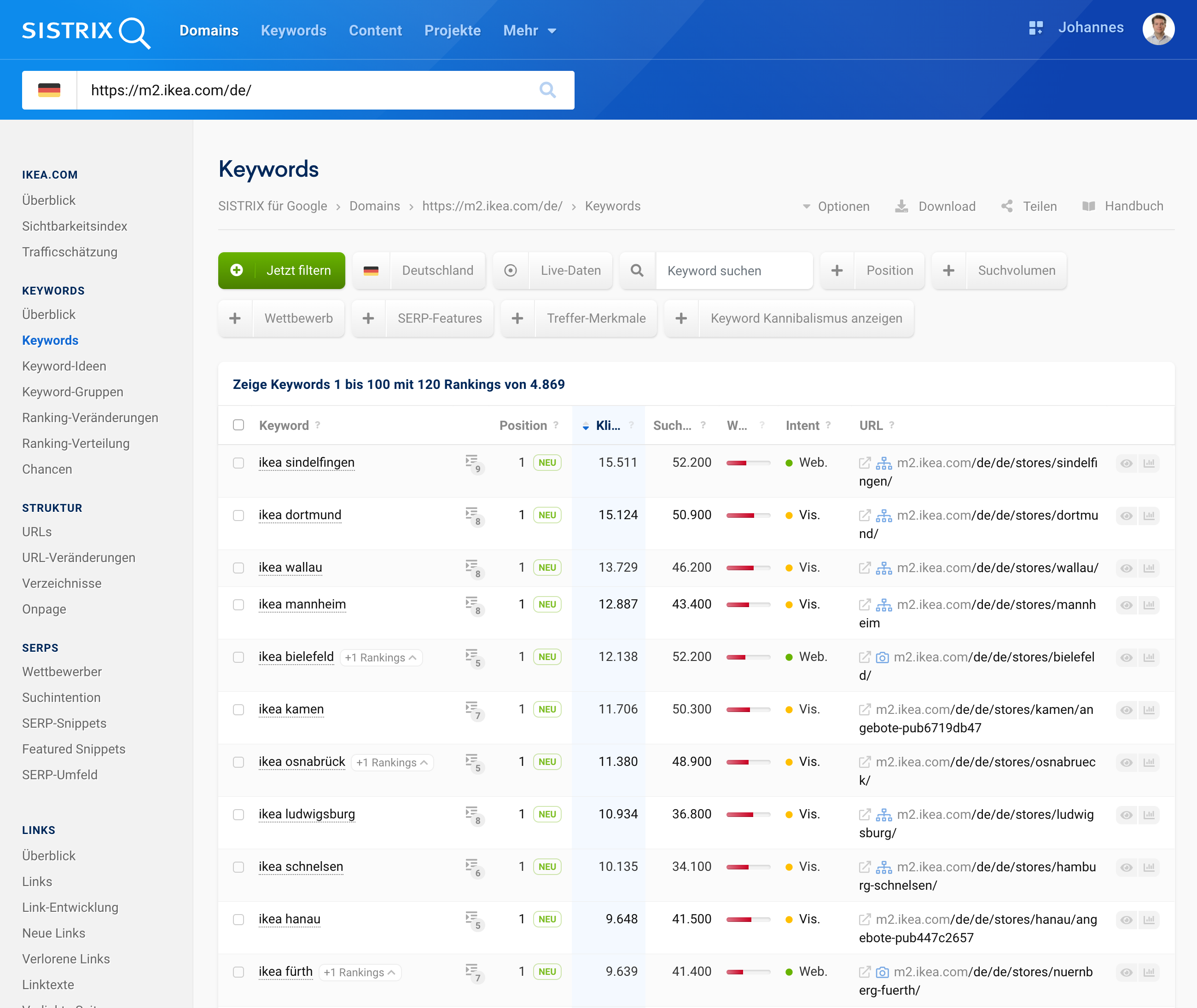Viewport: 1197px width, 1008px height.
Task: Check the ikea bielefeld row checkbox
Action: tap(238, 657)
